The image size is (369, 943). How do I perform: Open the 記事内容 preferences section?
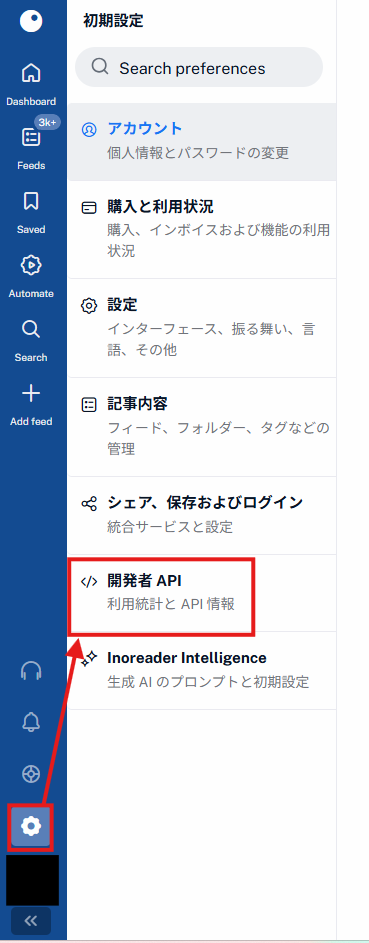pos(203,427)
